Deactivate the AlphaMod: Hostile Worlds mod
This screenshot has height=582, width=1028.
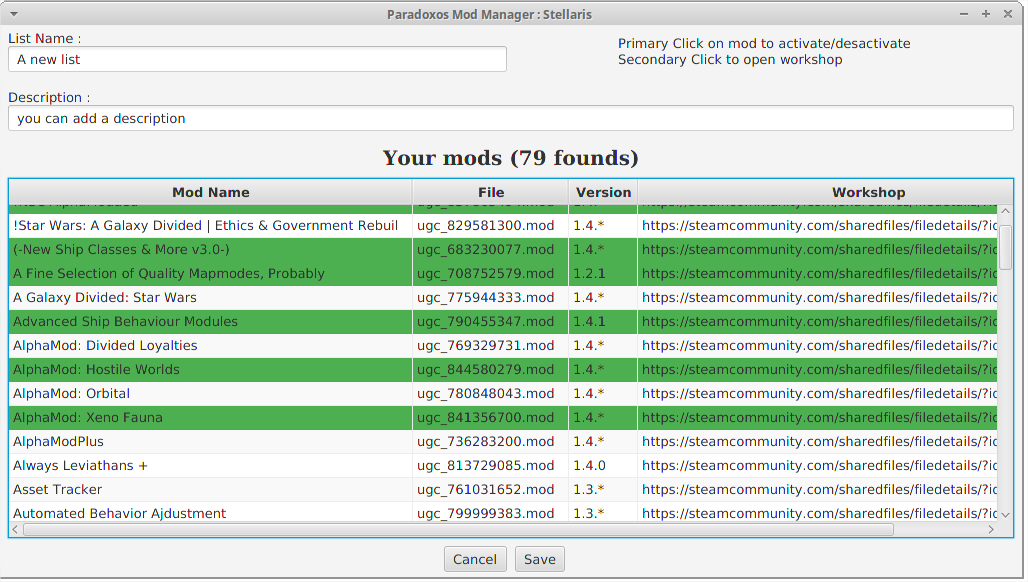click(x=210, y=370)
